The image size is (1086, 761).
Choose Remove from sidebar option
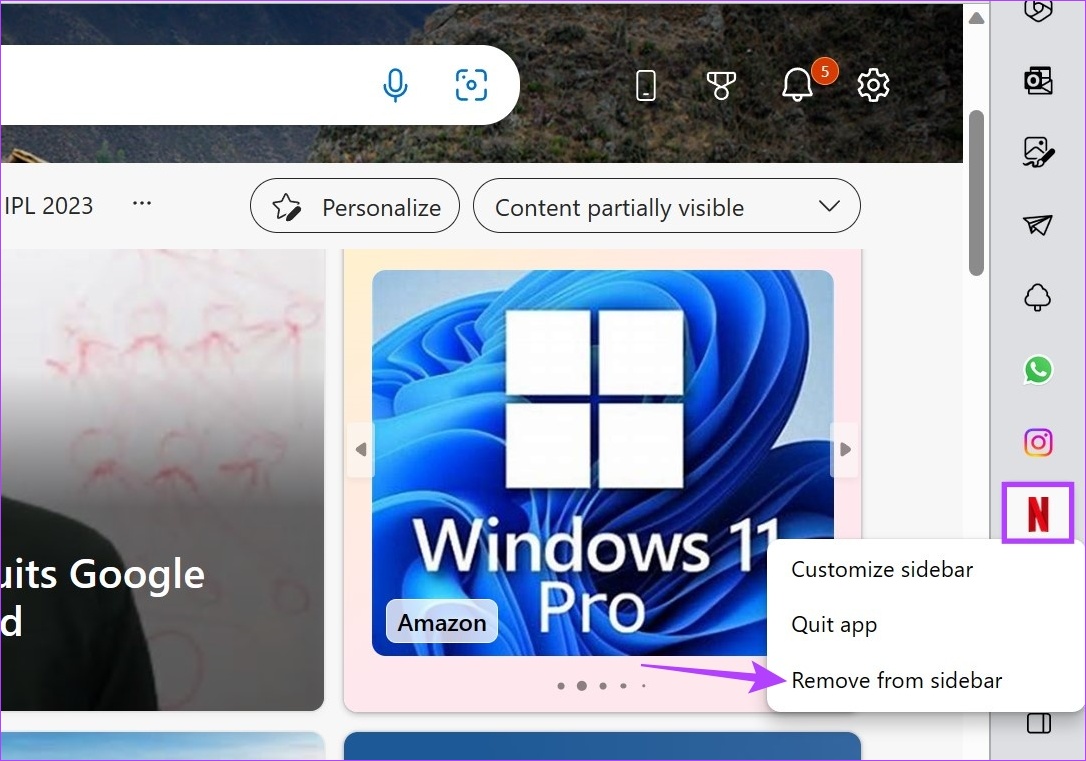pos(896,680)
